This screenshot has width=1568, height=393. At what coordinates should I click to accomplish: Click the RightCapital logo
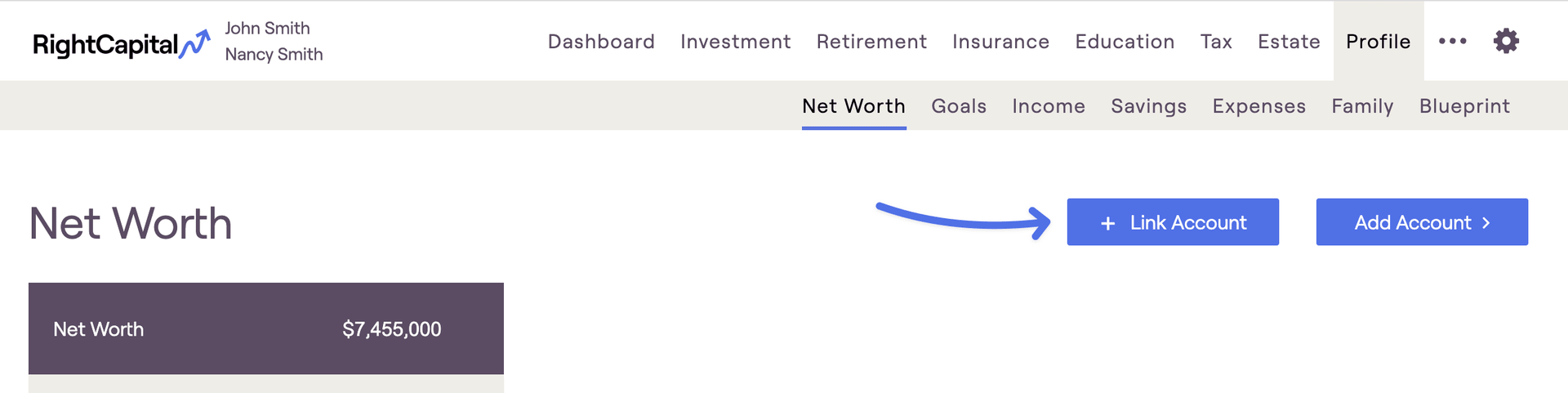click(122, 44)
